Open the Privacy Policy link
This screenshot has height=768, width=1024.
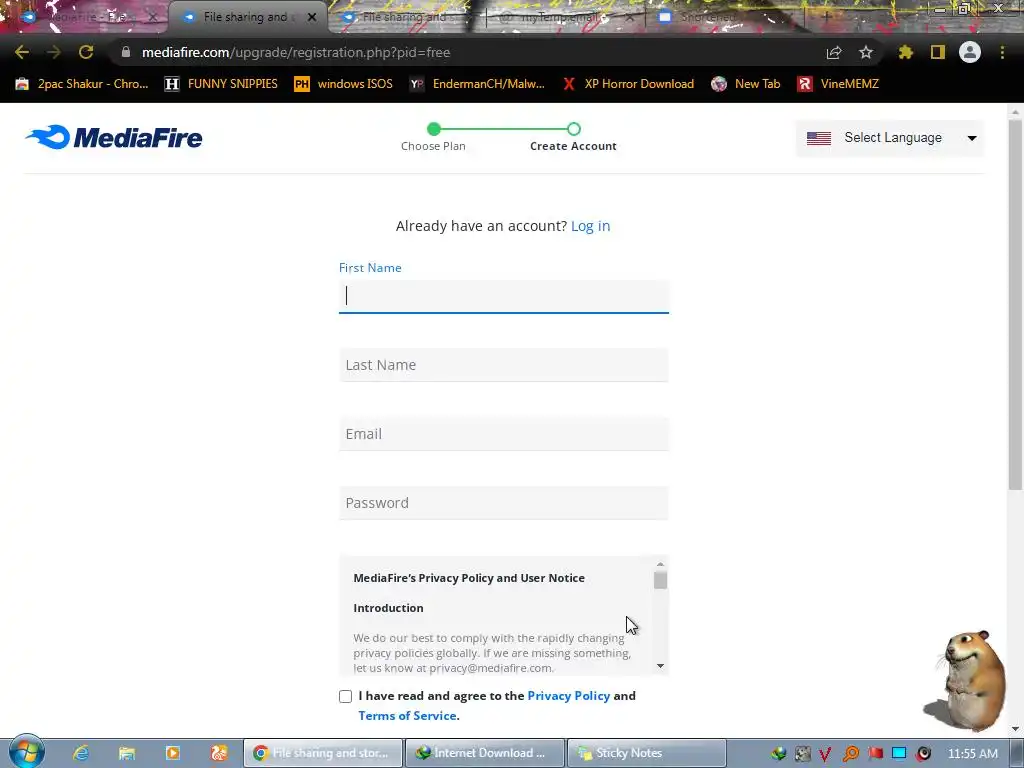568,696
